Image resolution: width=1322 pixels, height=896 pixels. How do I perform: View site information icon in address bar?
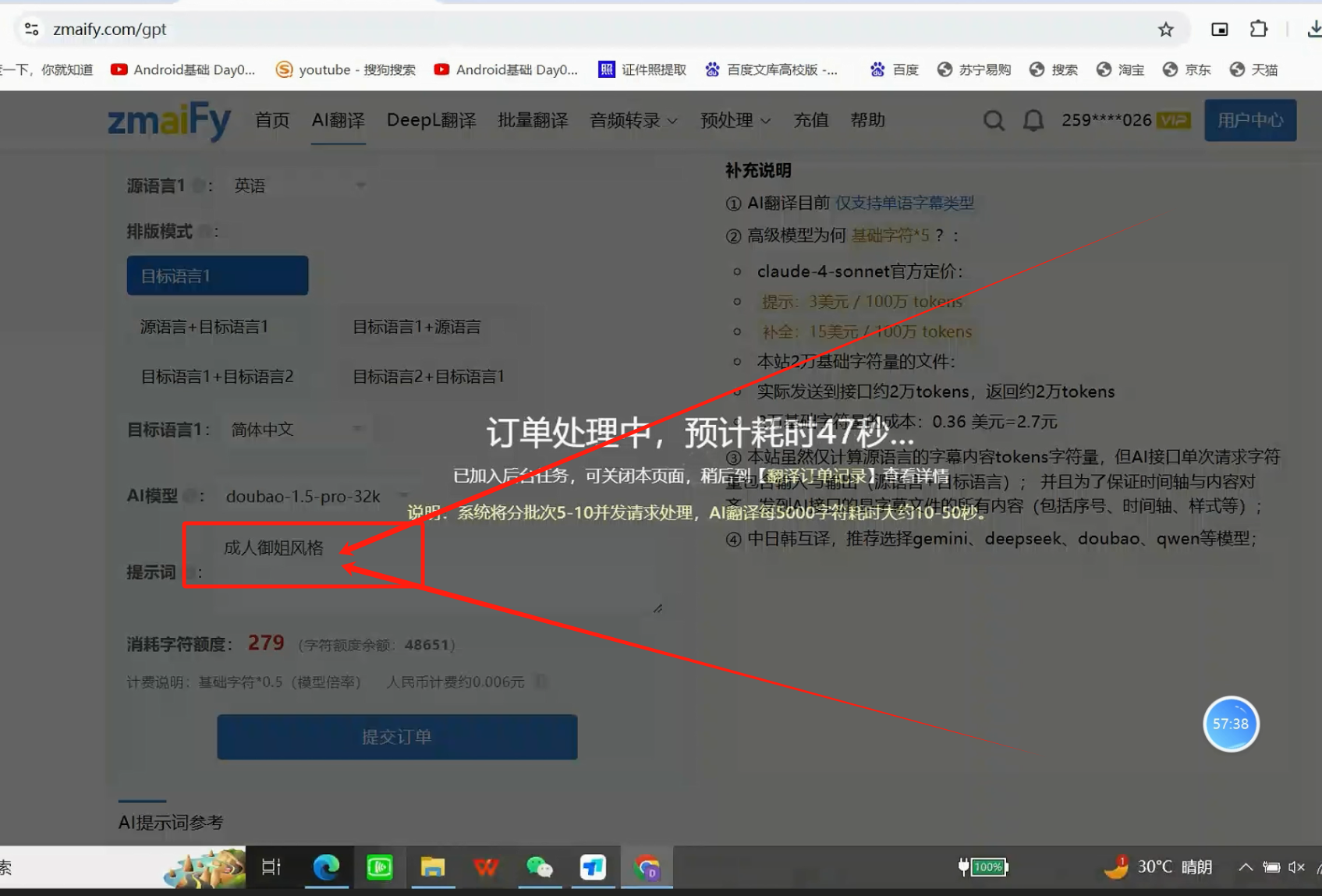click(x=31, y=30)
